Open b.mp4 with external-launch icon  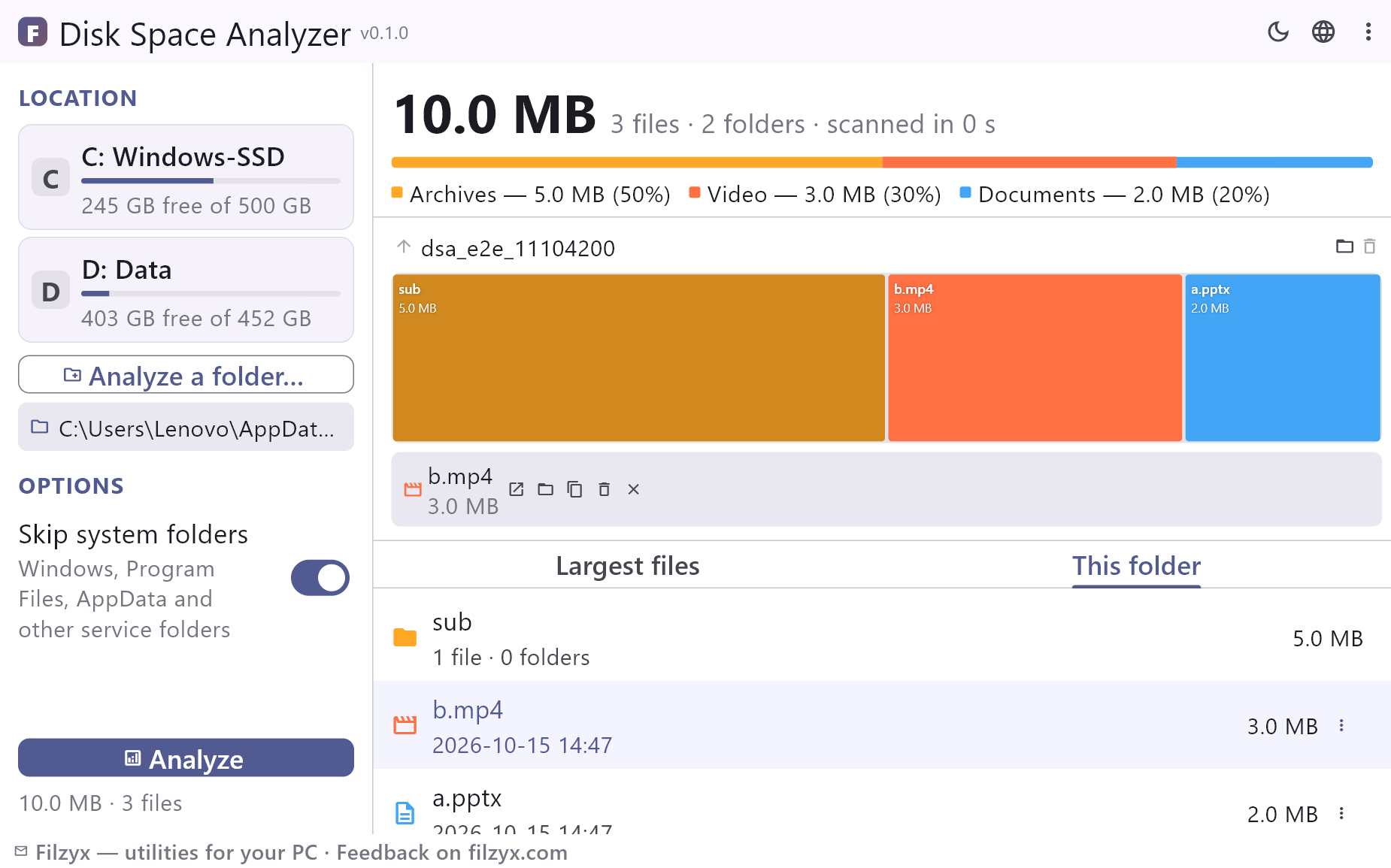(517, 489)
